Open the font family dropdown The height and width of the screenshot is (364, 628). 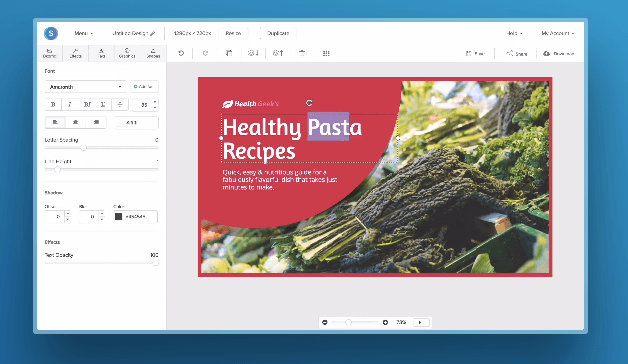85,87
